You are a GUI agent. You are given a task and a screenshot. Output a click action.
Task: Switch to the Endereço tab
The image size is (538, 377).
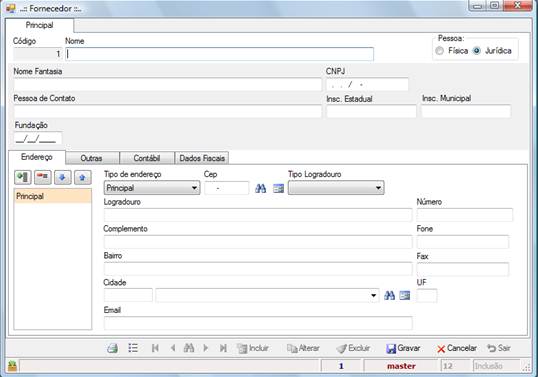click(37, 157)
